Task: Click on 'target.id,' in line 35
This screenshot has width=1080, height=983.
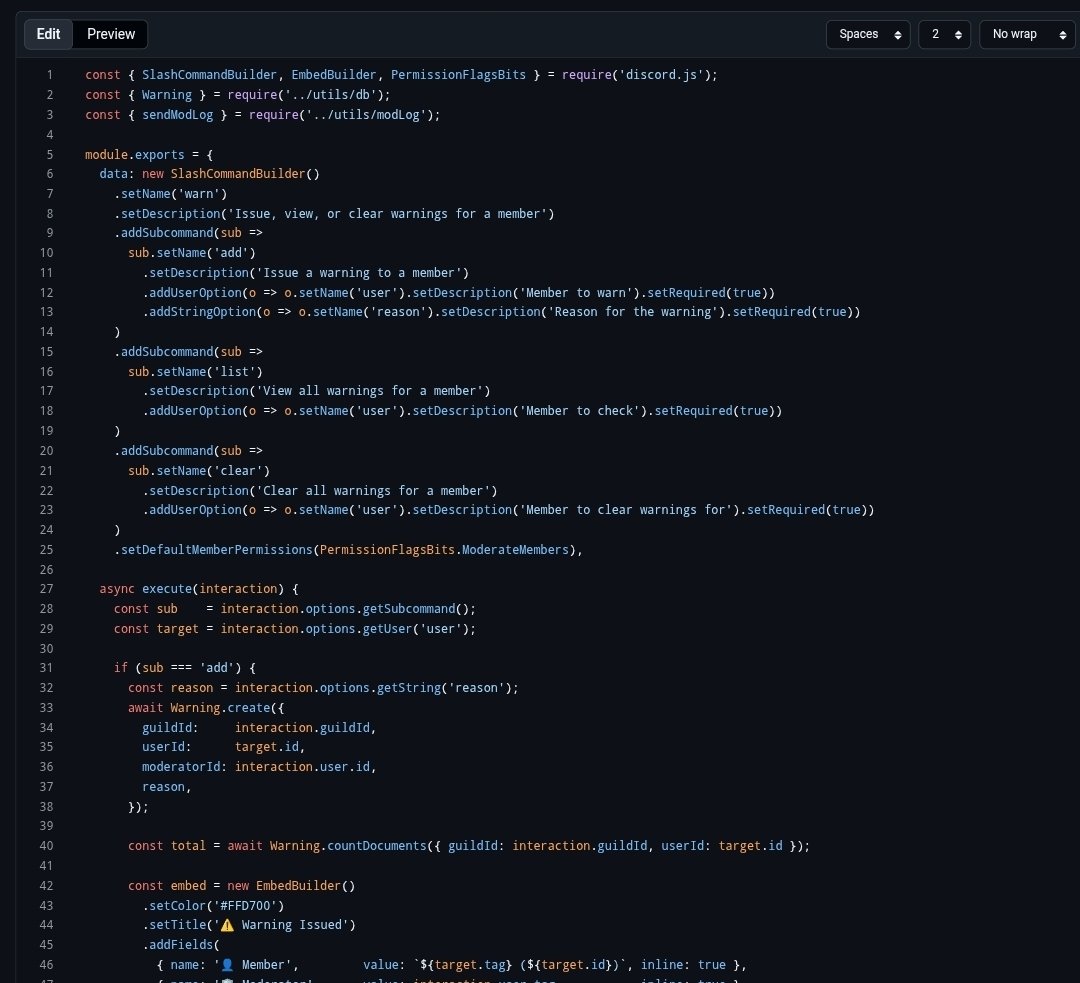Action: [x=270, y=747]
